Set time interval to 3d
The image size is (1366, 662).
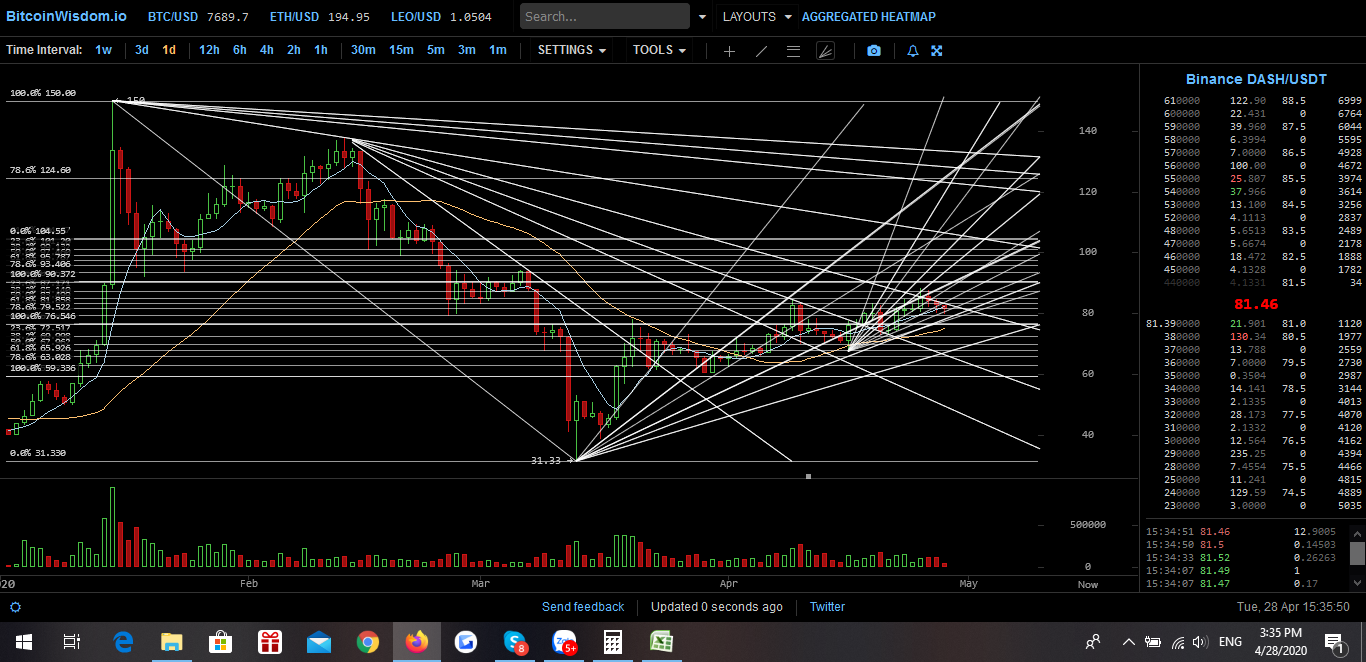pyautogui.click(x=142, y=50)
